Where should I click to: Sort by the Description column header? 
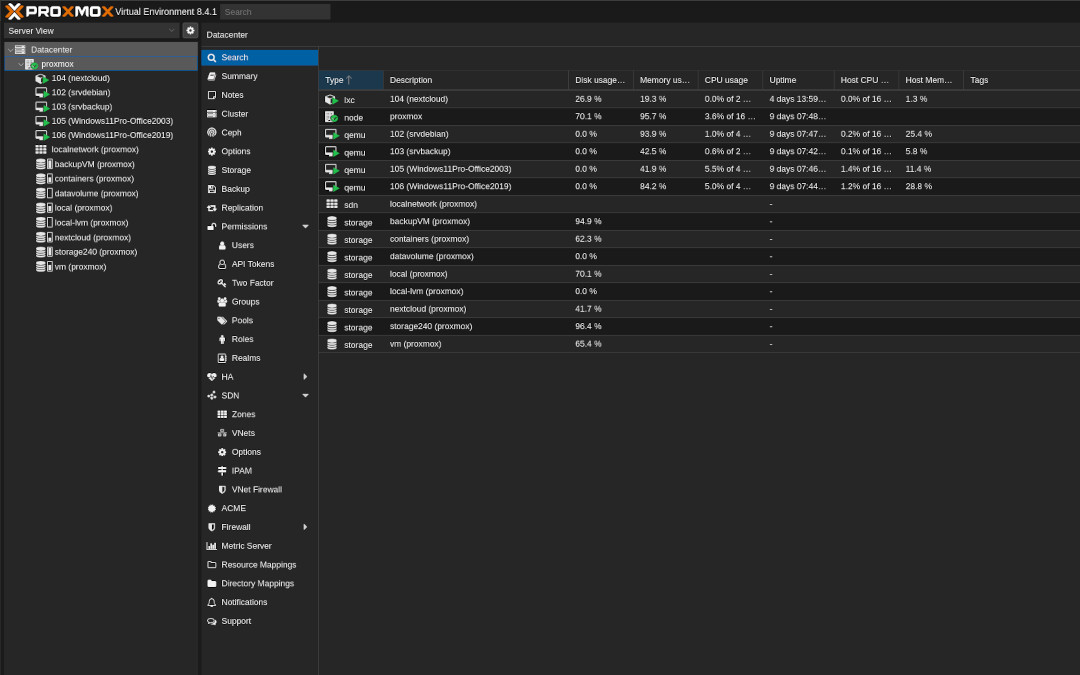(x=476, y=80)
